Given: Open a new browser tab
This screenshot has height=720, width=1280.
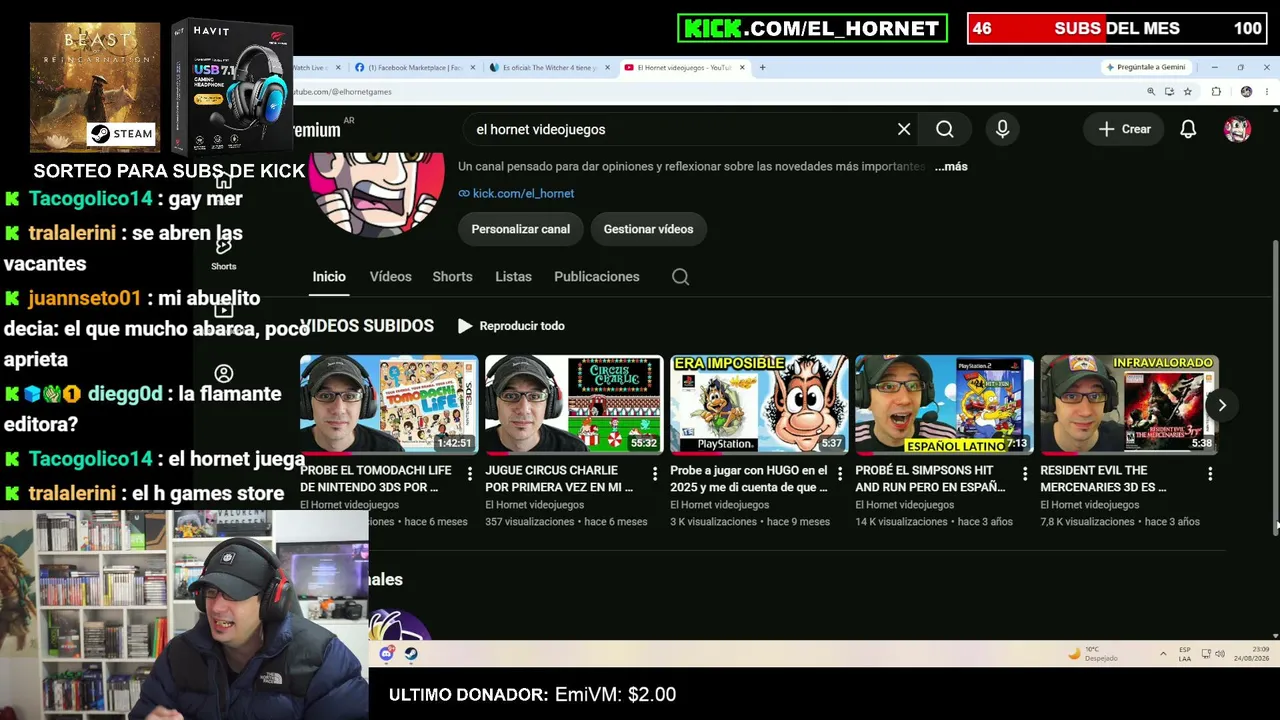Looking at the screenshot, I should [762, 68].
